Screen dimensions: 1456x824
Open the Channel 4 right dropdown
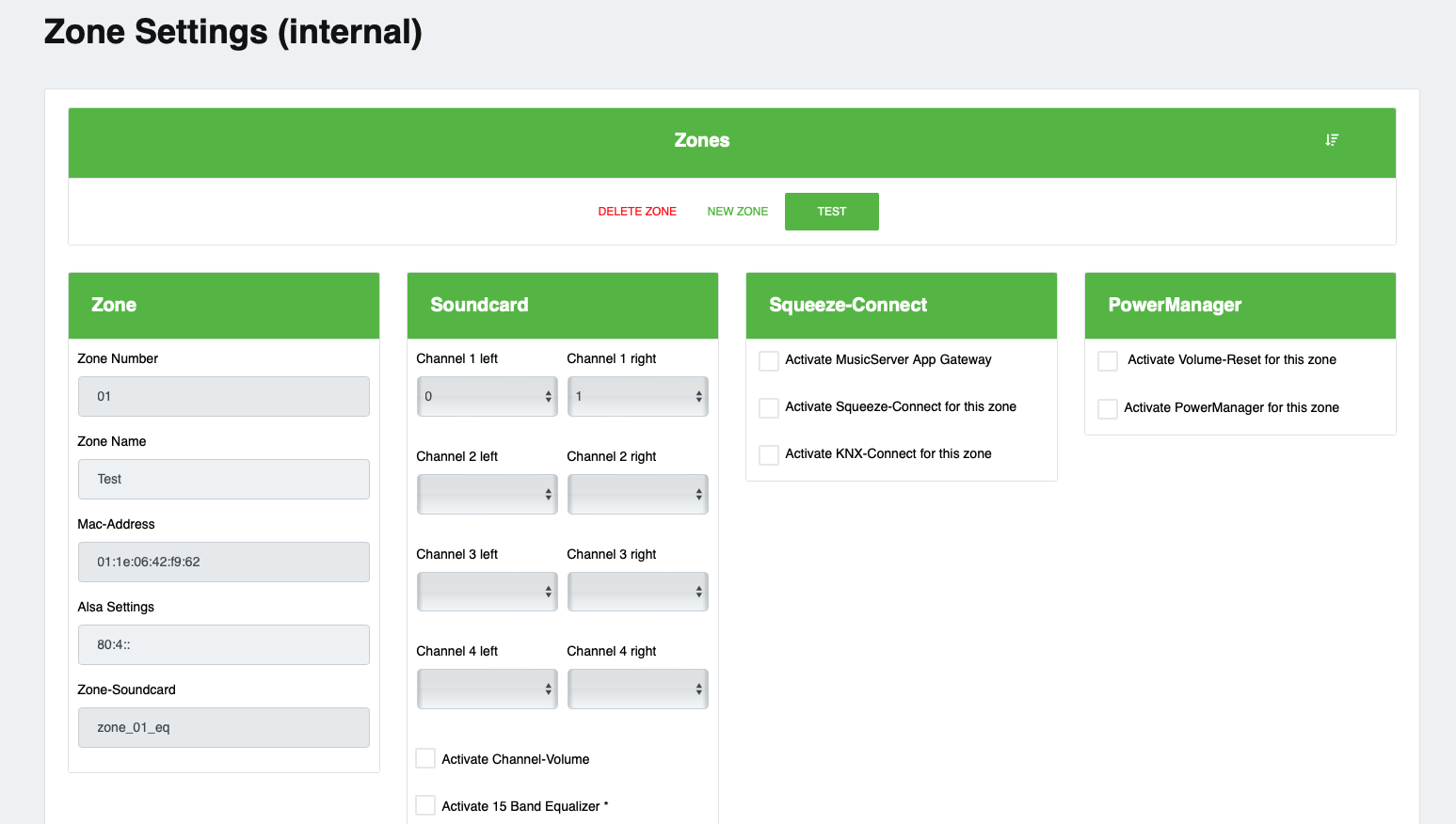[637, 689]
